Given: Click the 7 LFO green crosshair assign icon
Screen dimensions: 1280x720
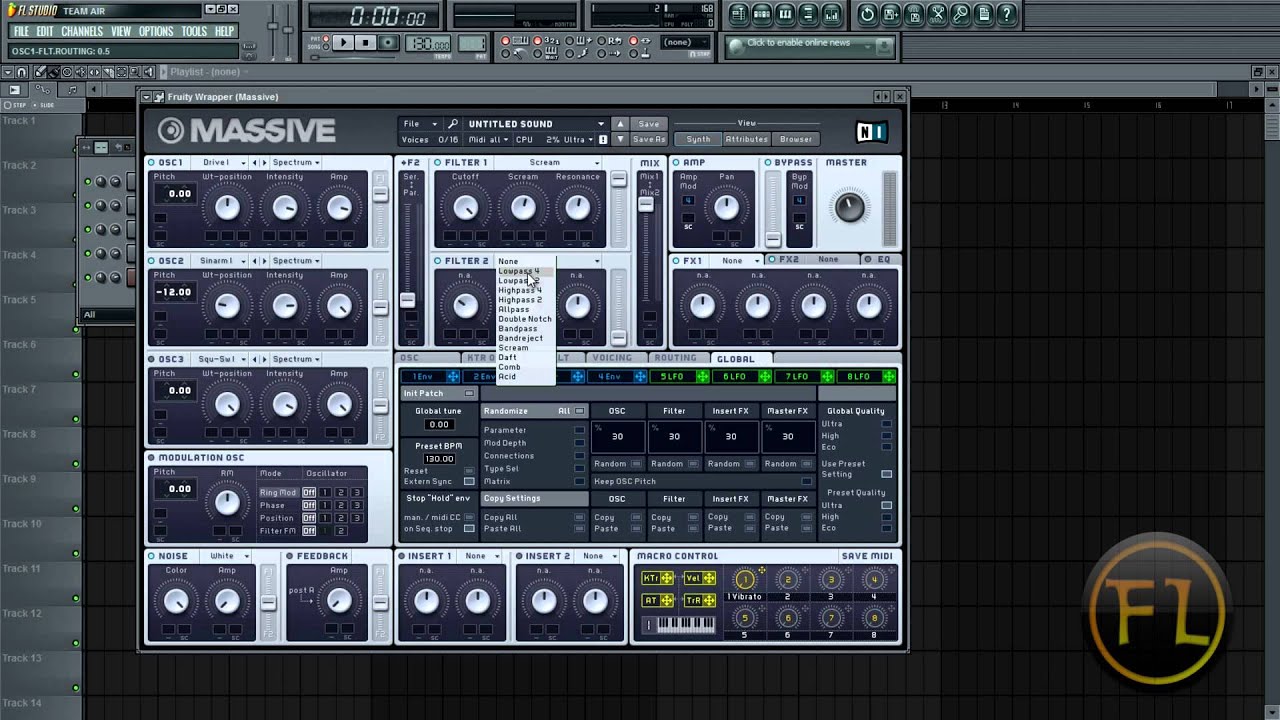Looking at the screenshot, I should pyautogui.click(x=827, y=376).
